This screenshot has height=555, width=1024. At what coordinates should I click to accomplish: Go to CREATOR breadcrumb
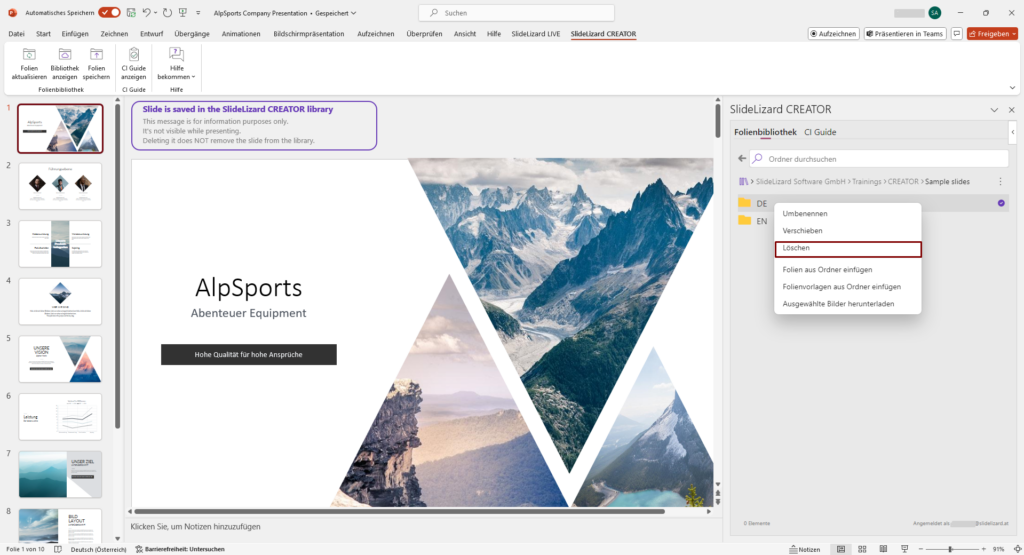pos(903,182)
